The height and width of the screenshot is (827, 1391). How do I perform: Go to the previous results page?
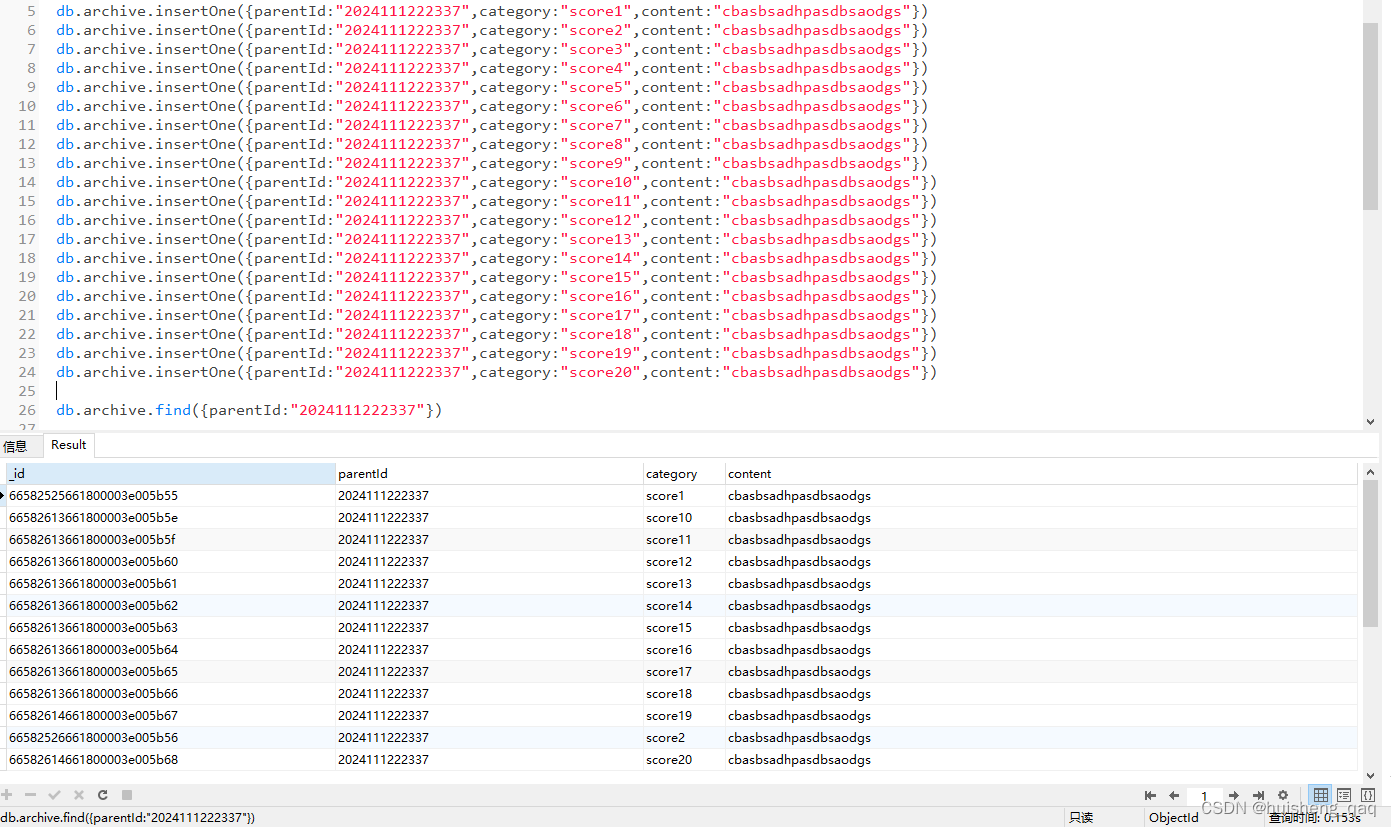[x=1174, y=796]
